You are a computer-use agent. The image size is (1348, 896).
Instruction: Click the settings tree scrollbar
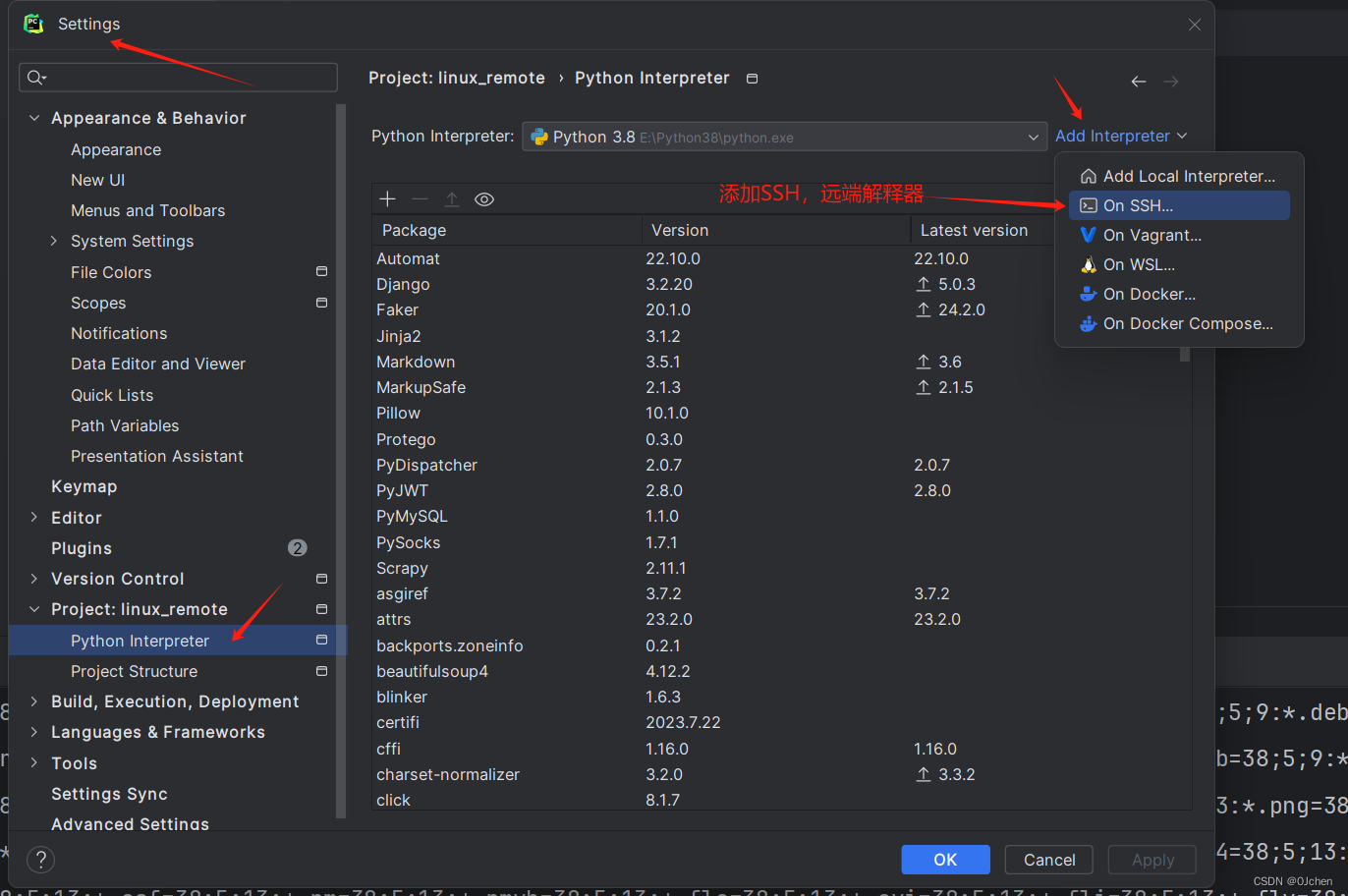(x=341, y=460)
